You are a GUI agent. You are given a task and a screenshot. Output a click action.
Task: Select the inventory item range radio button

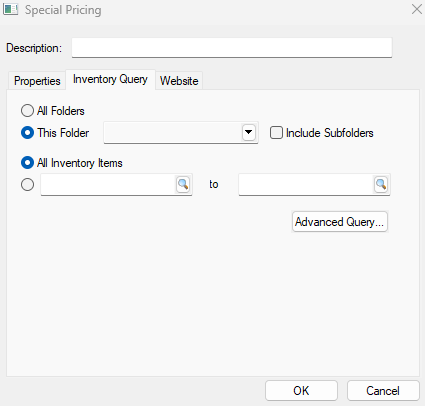pyautogui.click(x=27, y=184)
